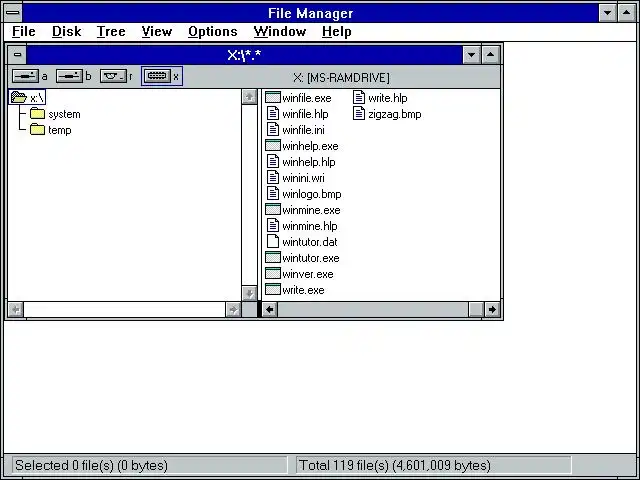Click the X: [MS-RAMDRIVE] volume label

tap(341, 78)
